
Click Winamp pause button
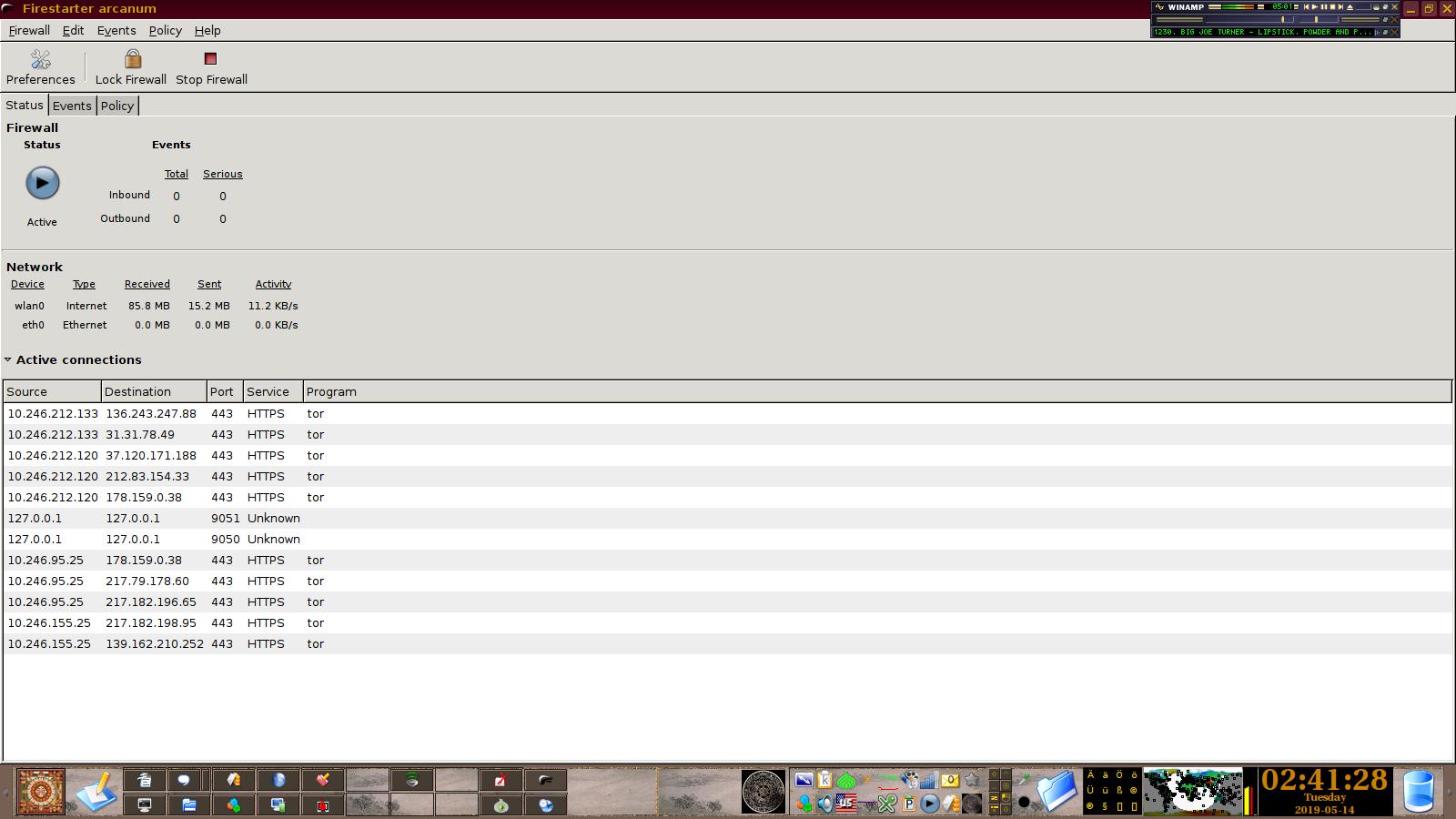click(x=1324, y=7)
